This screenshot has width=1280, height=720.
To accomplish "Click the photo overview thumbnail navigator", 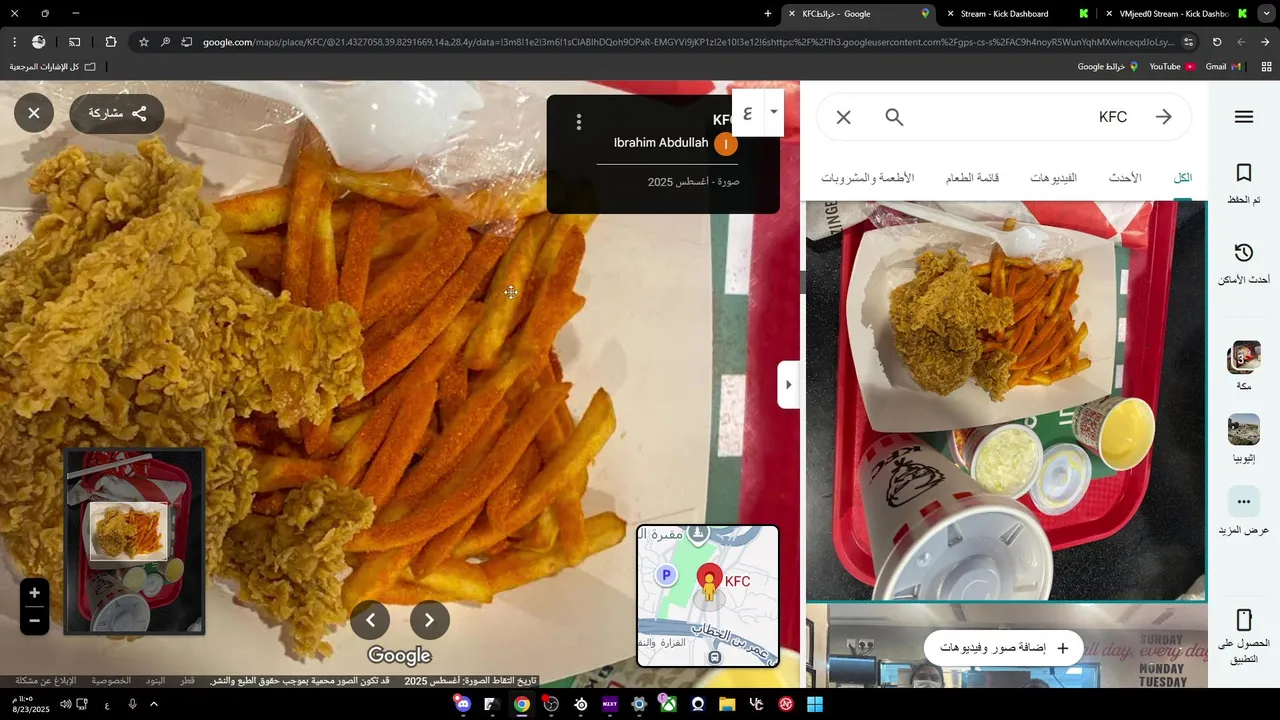I will (x=134, y=541).
